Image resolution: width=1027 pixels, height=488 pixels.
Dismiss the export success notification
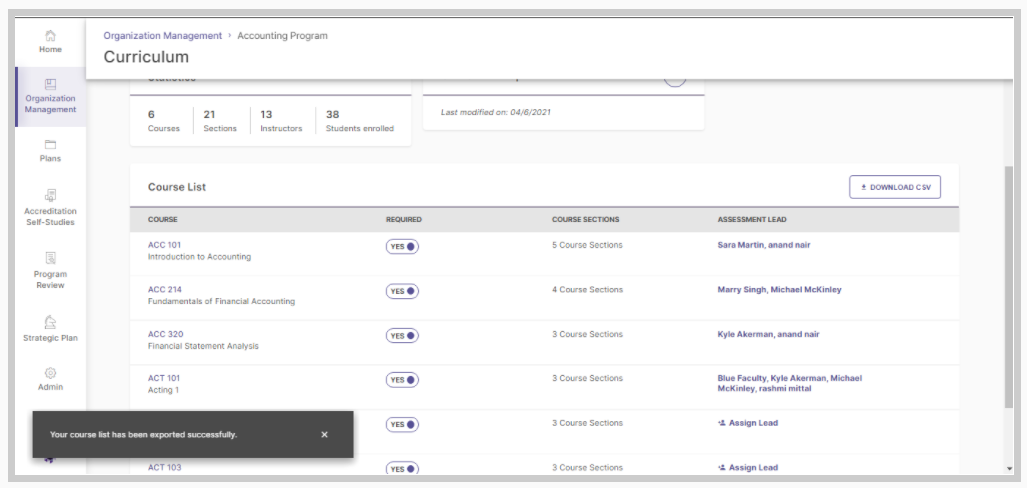point(324,434)
